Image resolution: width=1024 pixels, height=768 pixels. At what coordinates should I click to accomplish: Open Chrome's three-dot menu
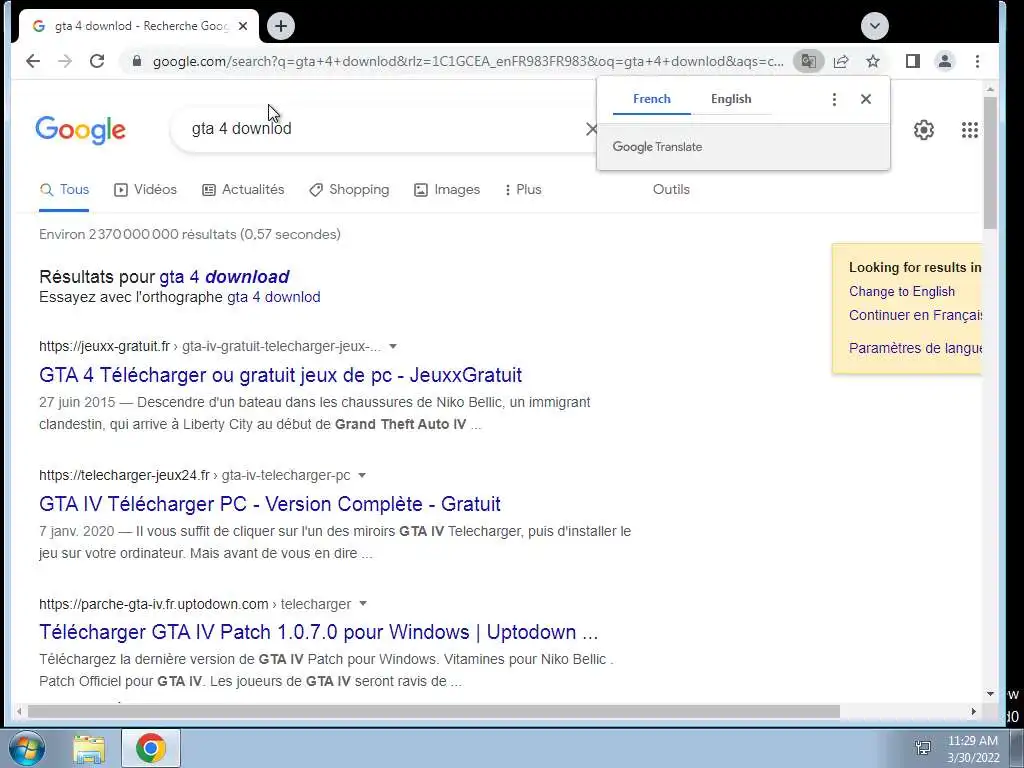point(978,61)
